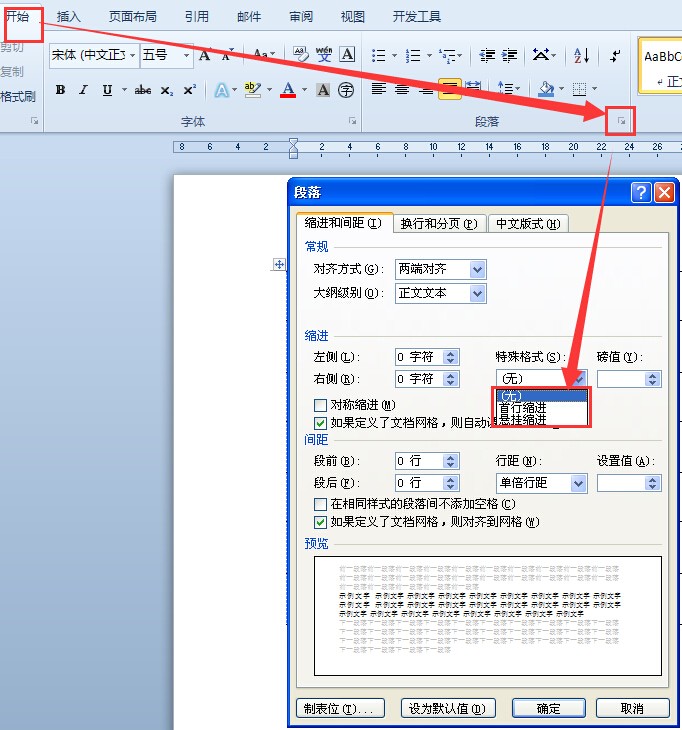Image resolution: width=682 pixels, height=730 pixels.
Task: Start a numbered list
Action: coord(413,56)
